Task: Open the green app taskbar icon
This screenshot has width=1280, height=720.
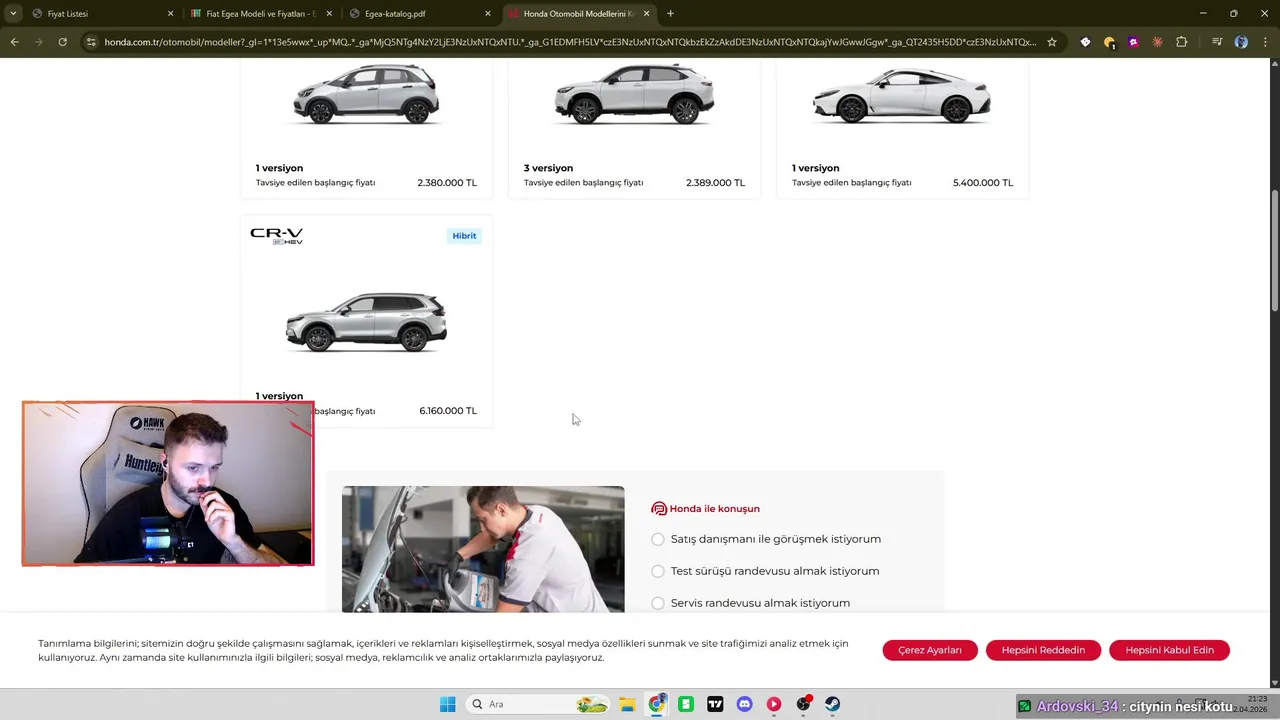Action: point(686,704)
